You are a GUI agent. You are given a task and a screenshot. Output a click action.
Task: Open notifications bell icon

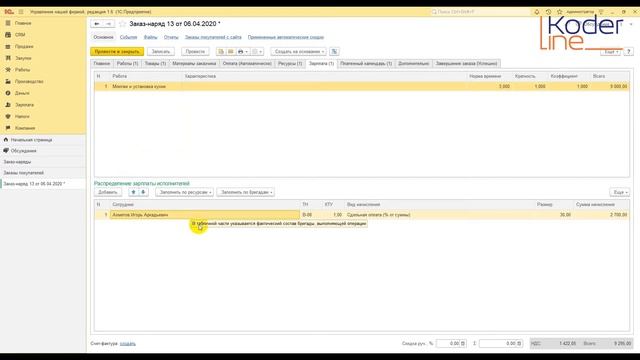click(537, 12)
